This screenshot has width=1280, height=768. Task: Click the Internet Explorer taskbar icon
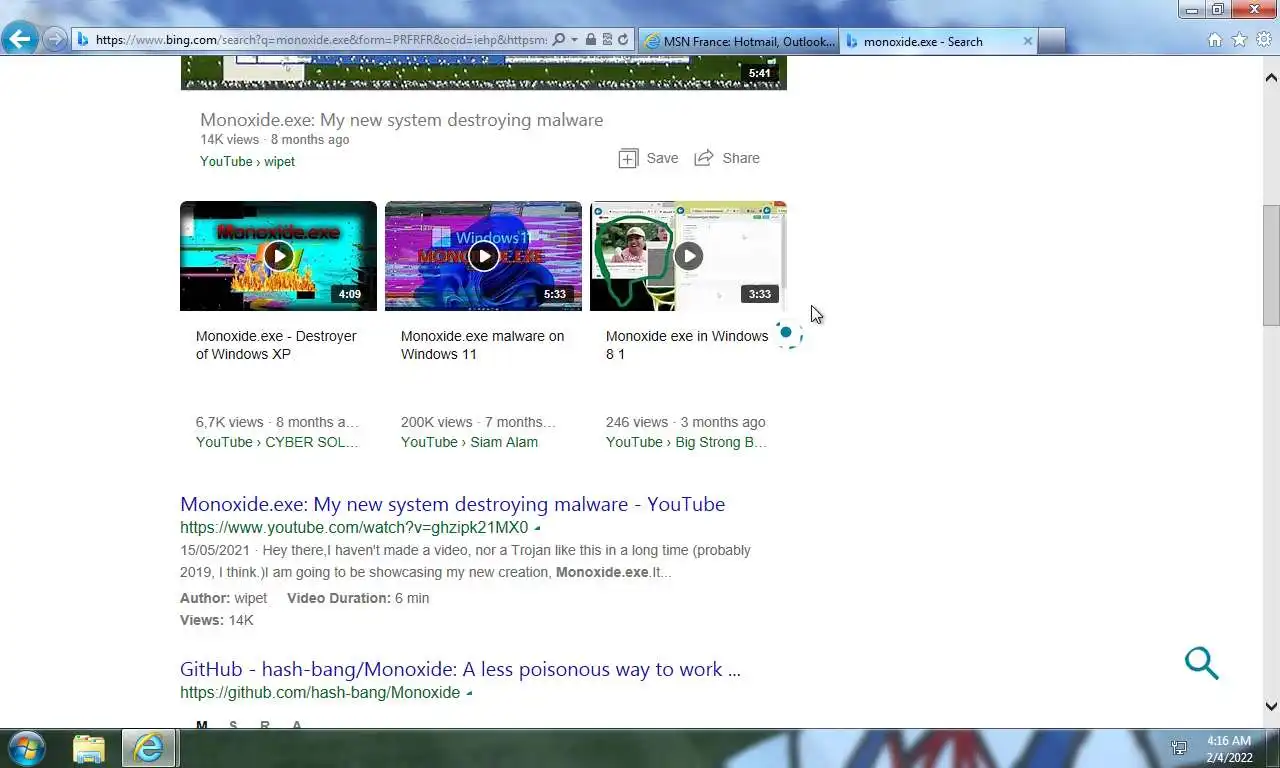click(149, 748)
